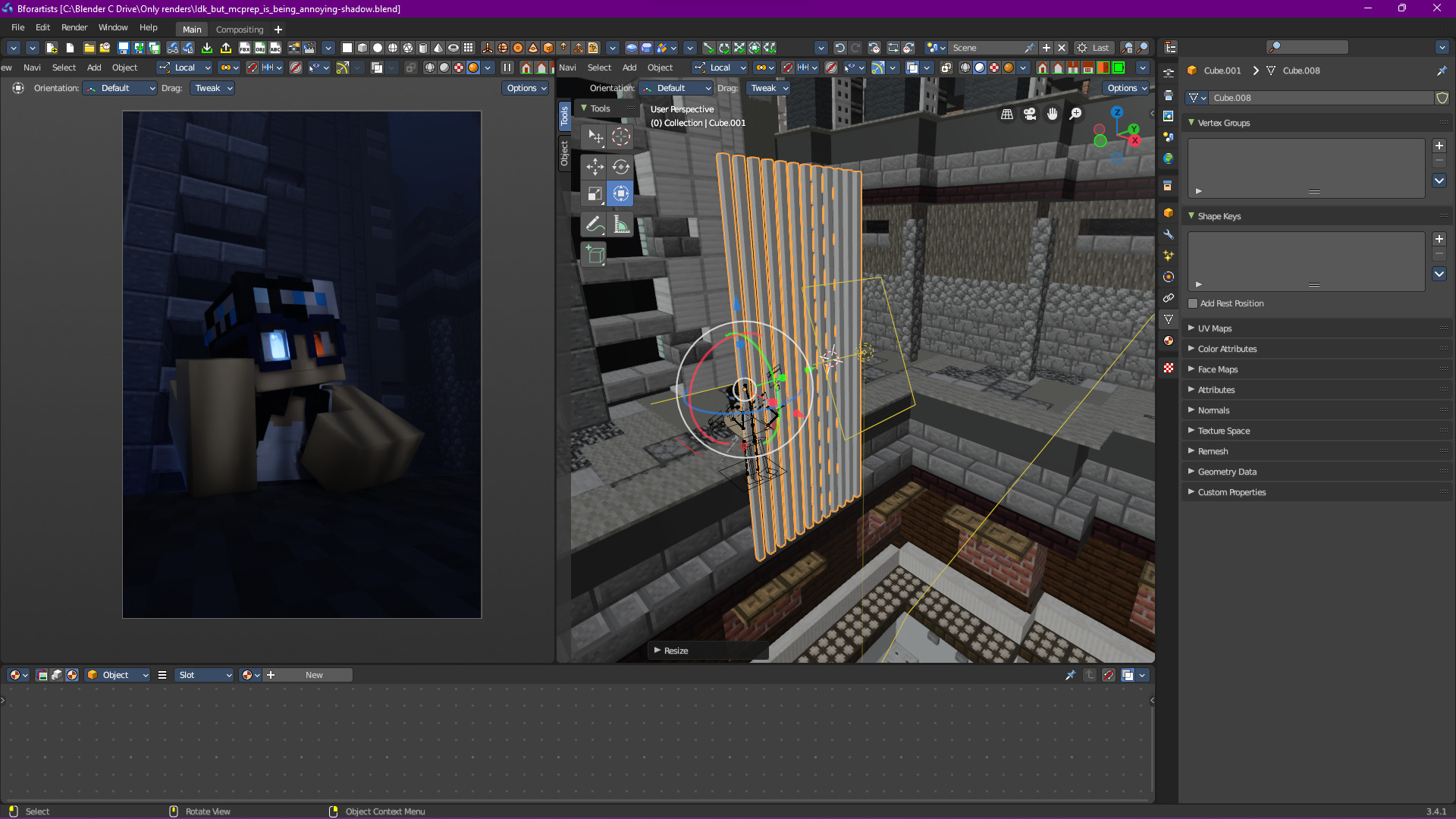Switch to the Compositing workspace tab
This screenshot has width=1456, height=819.
240,30
